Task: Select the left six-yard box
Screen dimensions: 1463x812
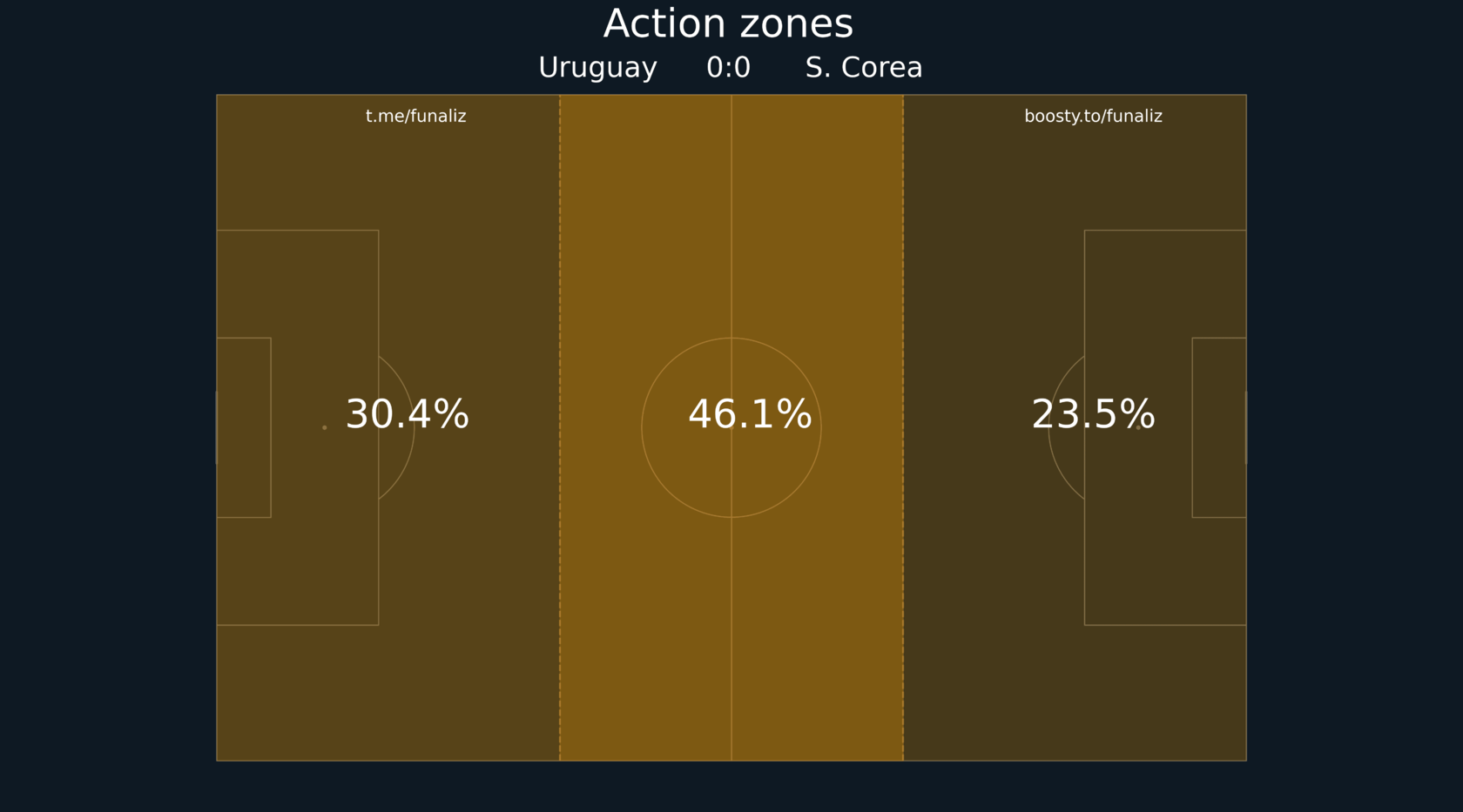Action: tap(244, 427)
